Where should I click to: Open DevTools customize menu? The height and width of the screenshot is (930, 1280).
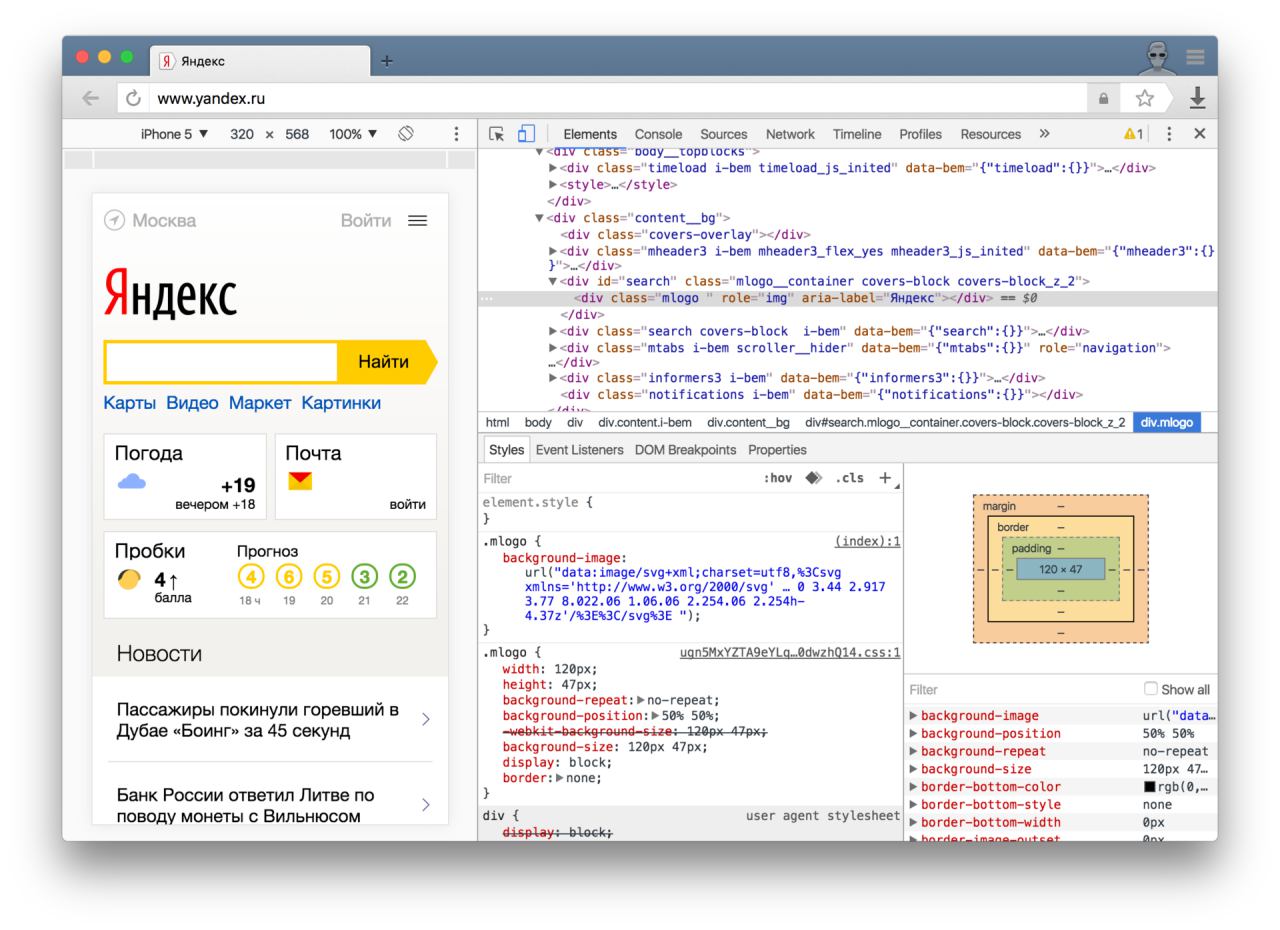1169,134
